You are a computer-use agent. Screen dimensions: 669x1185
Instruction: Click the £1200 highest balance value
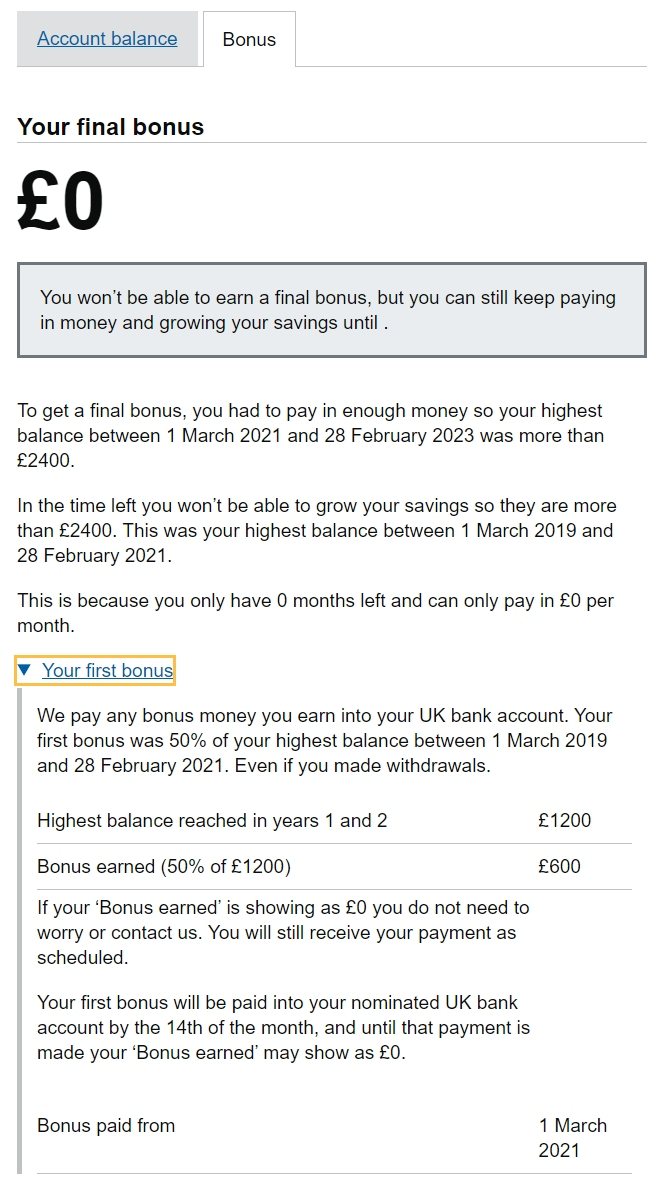coord(564,821)
